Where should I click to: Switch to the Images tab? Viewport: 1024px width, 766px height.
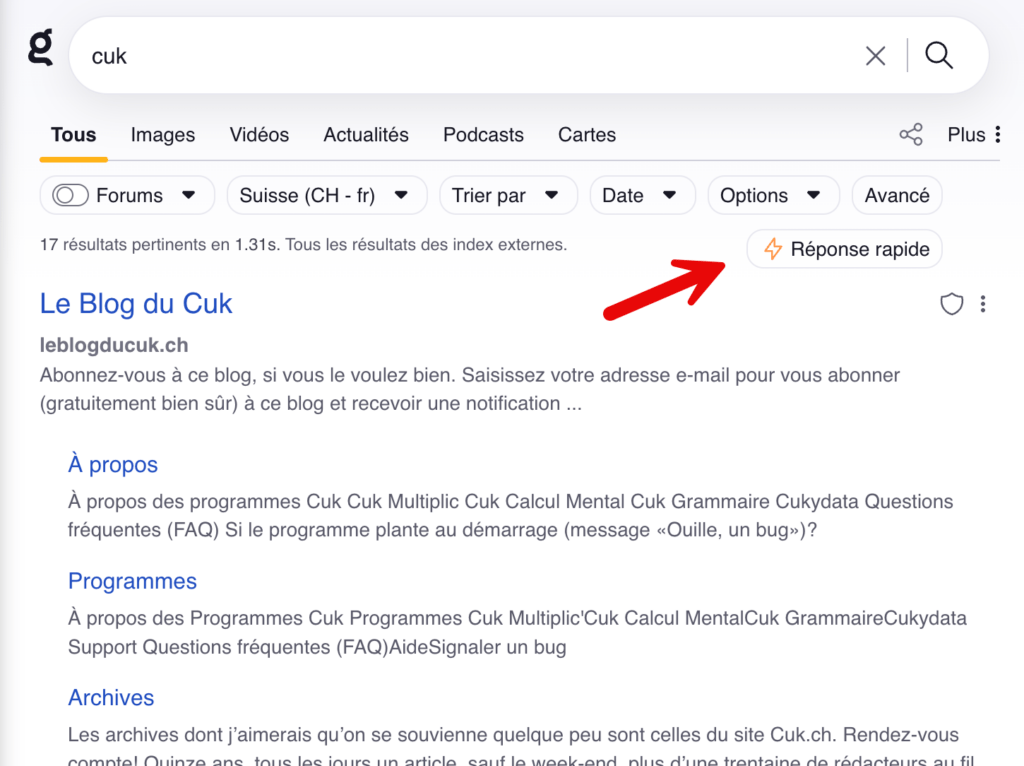tap(163, 135)
